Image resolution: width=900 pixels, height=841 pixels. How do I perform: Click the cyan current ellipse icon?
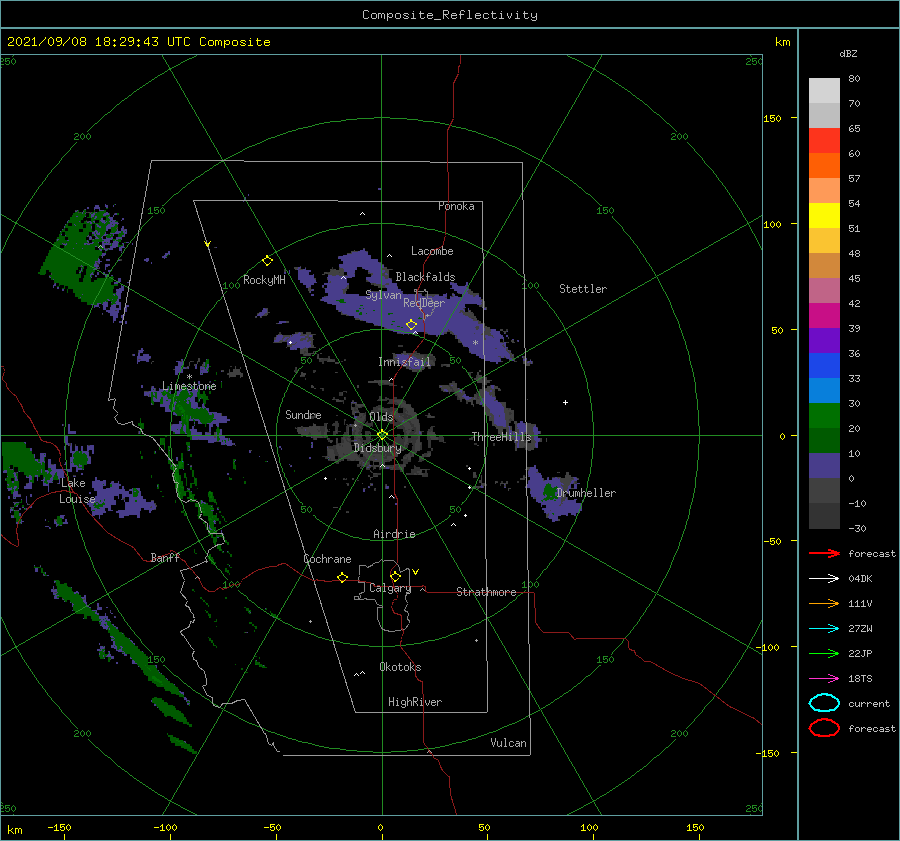tap(824, 703)
